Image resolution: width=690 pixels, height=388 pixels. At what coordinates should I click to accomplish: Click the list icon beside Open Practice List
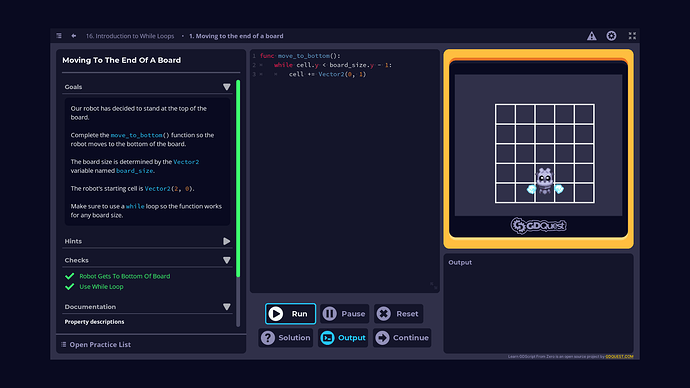(x=64, y=344)
